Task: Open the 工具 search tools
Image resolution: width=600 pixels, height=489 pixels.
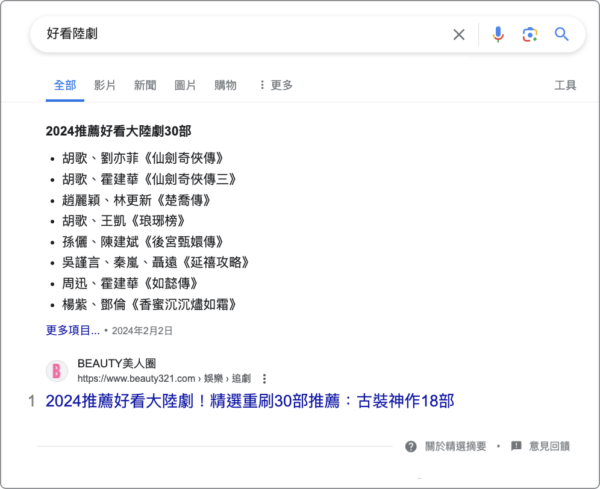Action: point(565,85)
